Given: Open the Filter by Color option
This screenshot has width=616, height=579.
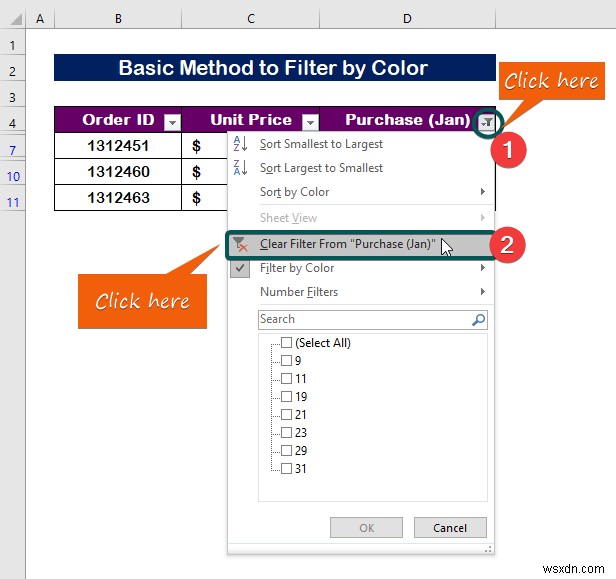Looking at the screenshot, I should click(361, 268).
